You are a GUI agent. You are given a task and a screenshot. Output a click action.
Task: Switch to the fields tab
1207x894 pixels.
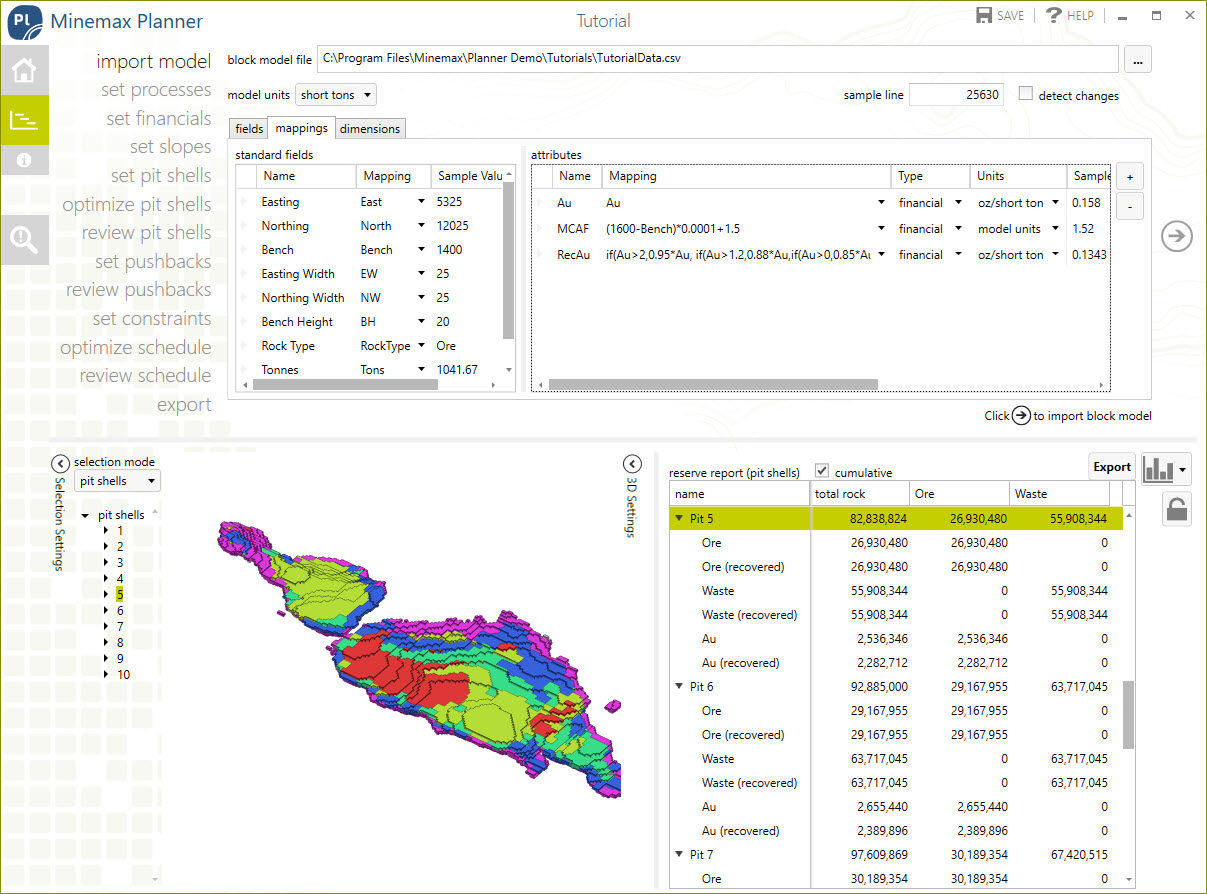pyautogui.click(x=249, y=129)
